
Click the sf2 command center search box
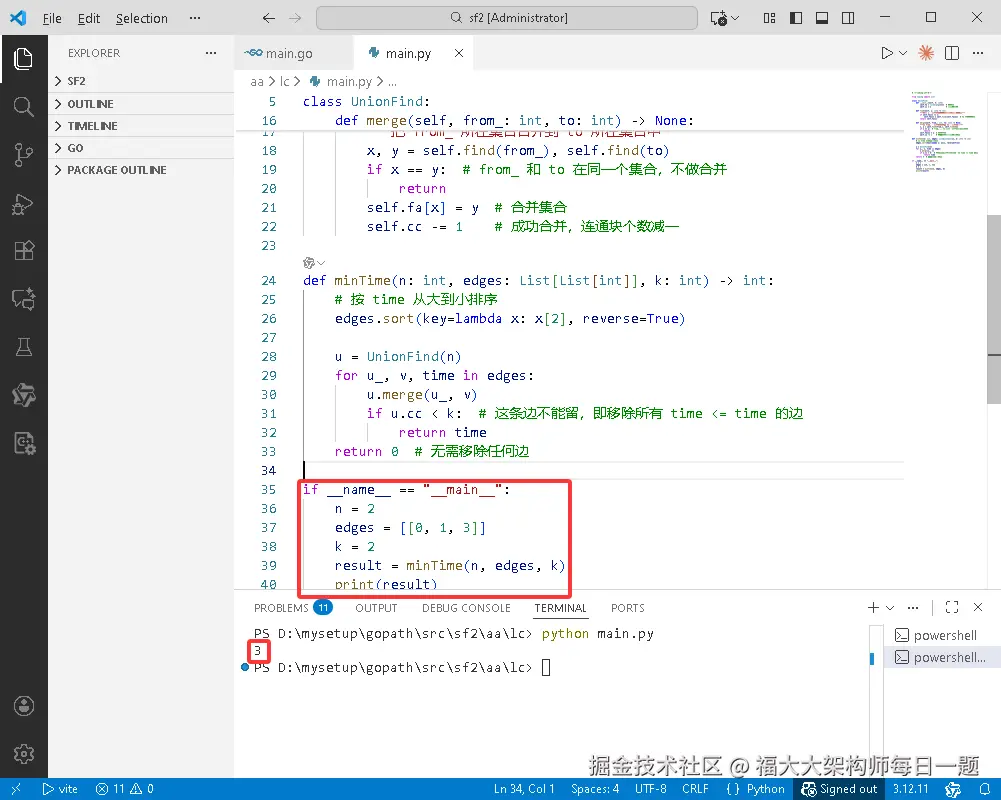coord(507,18)
